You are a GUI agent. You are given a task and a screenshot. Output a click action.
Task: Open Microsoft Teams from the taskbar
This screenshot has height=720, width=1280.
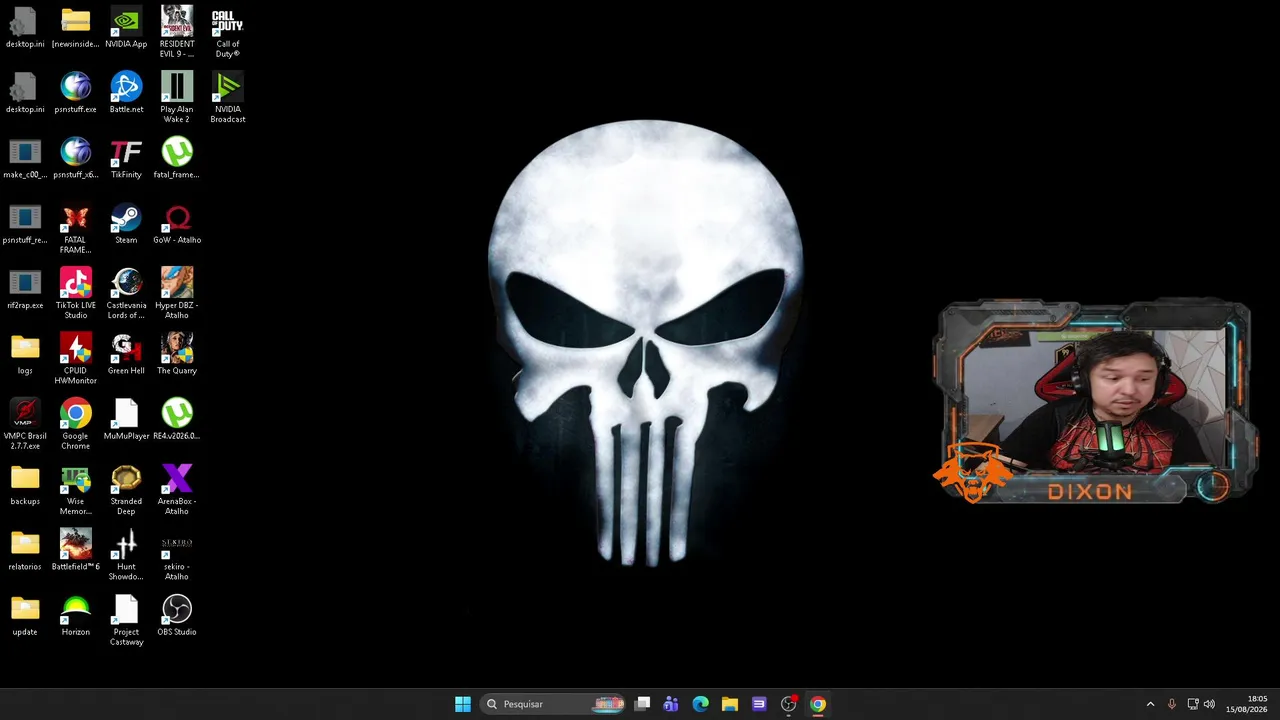[x=671, y=704]
